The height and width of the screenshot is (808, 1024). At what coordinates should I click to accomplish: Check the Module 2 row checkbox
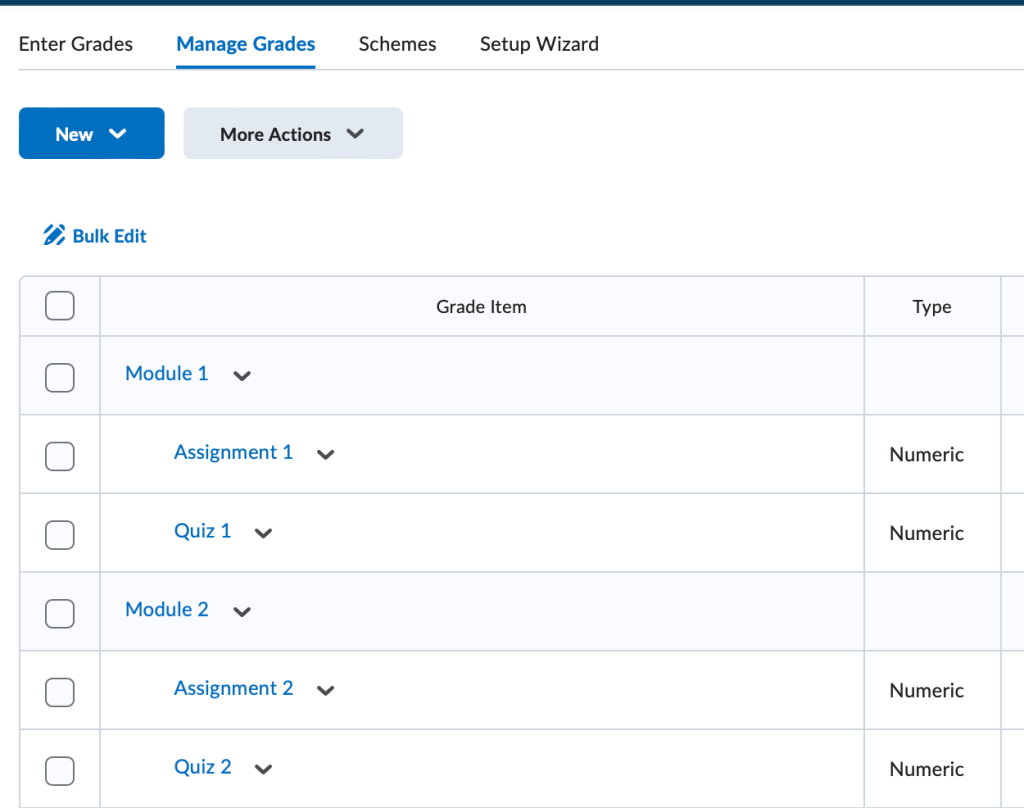59,611
